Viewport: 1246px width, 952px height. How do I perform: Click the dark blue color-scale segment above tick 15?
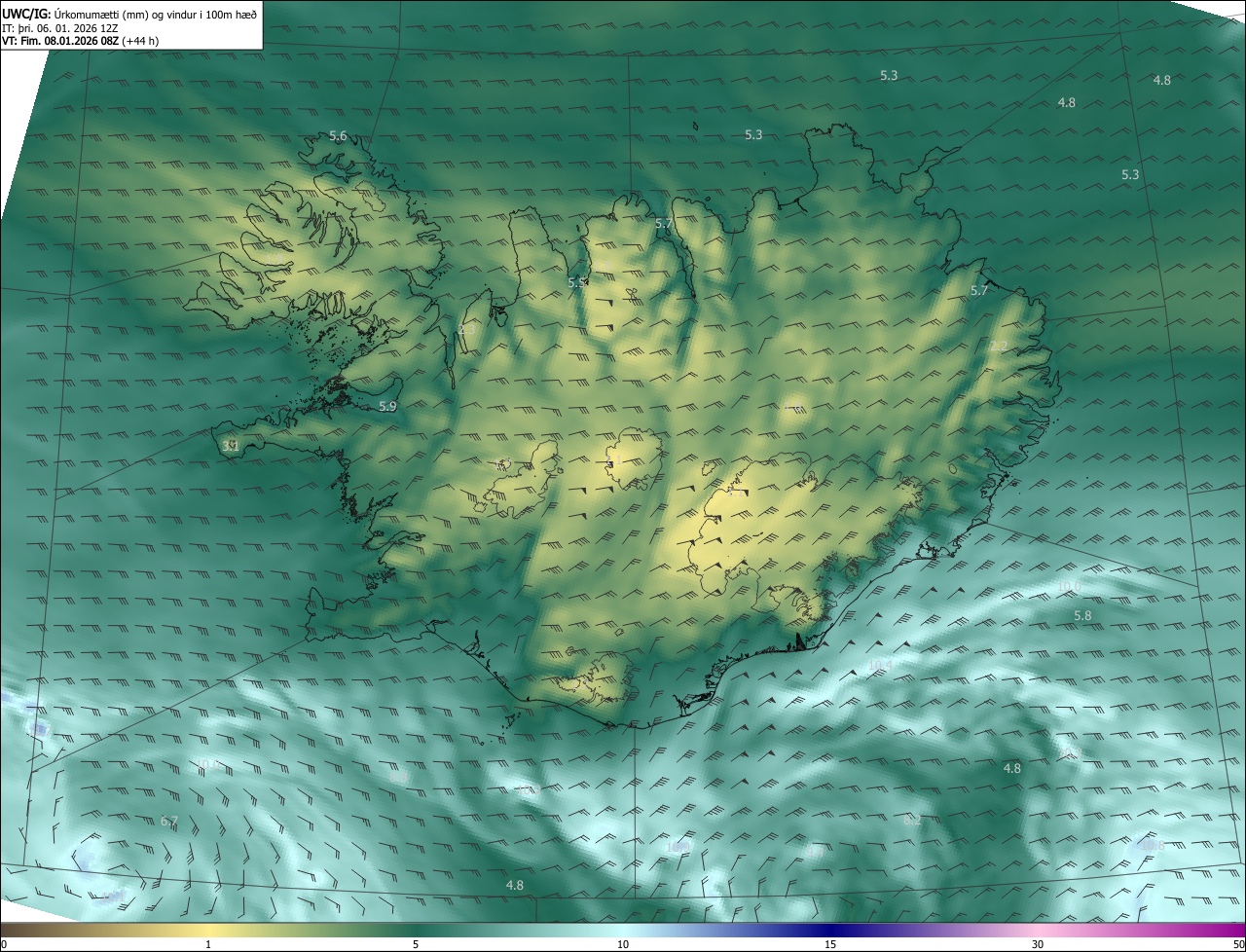pyautogui.click(x=830, y=930)
